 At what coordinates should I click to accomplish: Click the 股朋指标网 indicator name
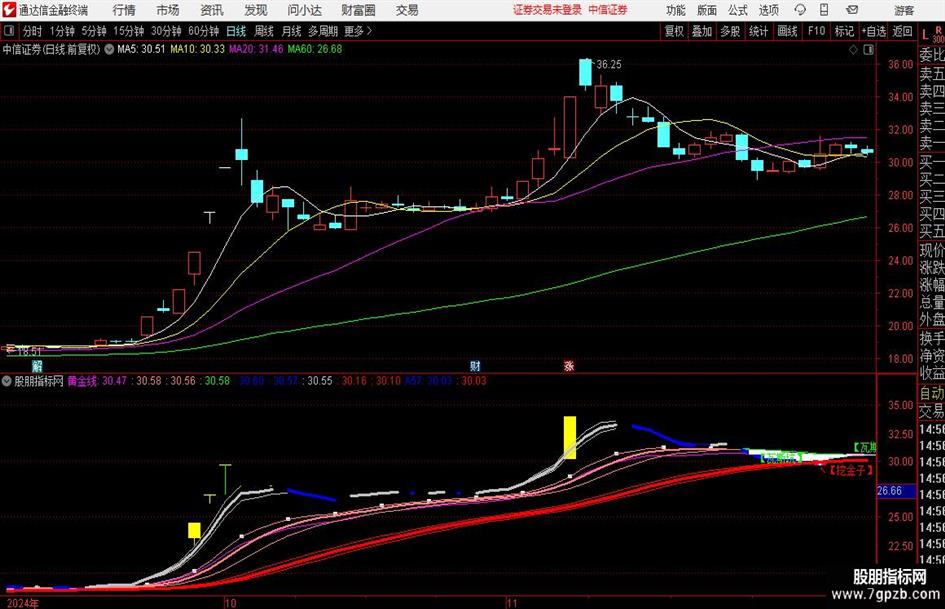pyautogui.click(x=39, y=381)
